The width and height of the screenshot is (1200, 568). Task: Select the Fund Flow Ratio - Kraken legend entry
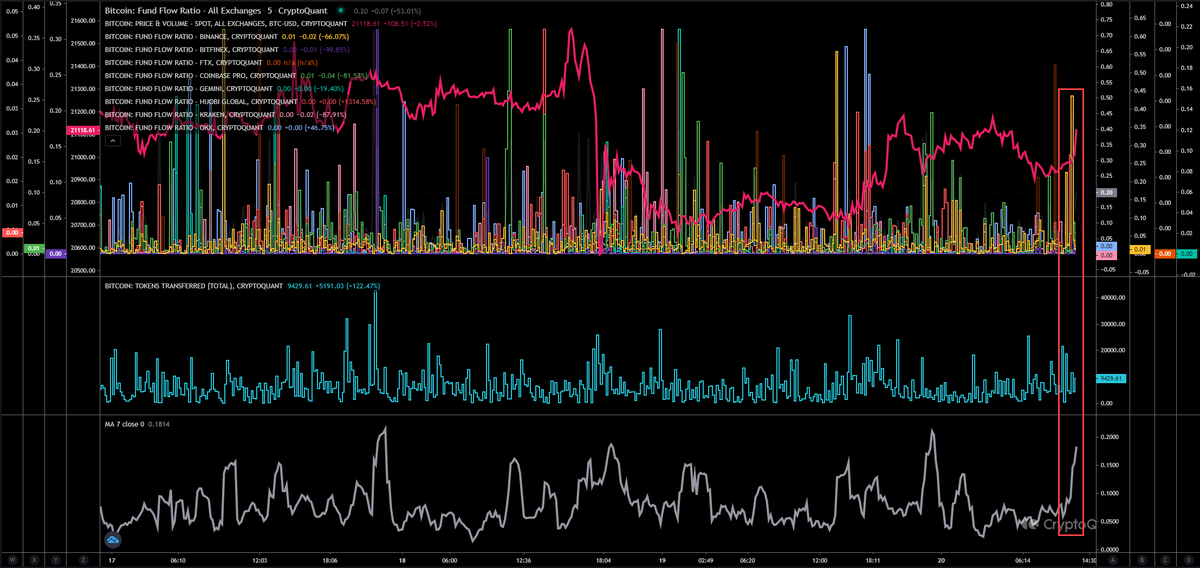click(189, 114)
